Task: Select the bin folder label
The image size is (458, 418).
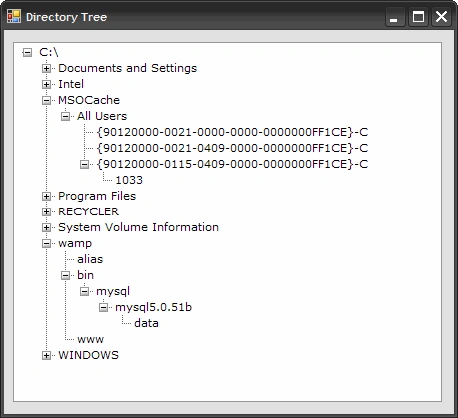Action: pos(85,275)
